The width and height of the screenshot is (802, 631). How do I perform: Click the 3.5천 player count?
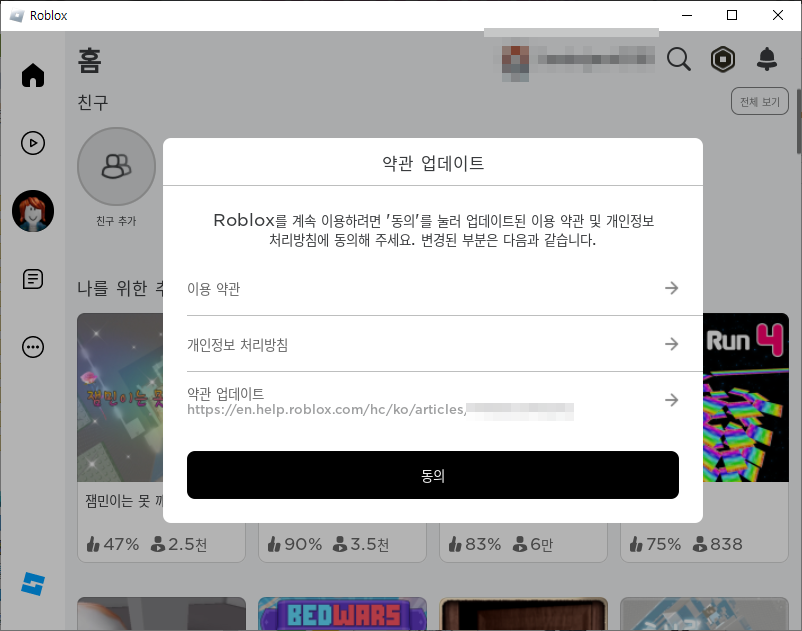369,544
